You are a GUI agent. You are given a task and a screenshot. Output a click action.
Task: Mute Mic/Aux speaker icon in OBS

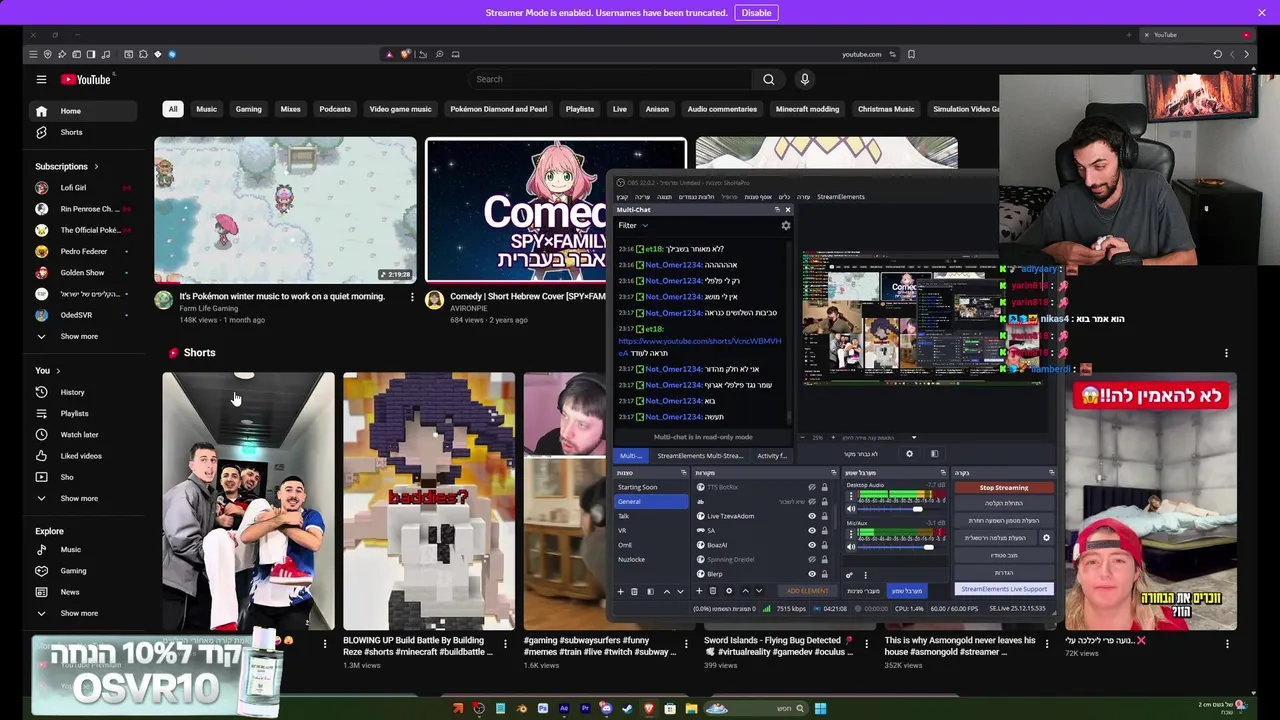(x=851, y=547)
